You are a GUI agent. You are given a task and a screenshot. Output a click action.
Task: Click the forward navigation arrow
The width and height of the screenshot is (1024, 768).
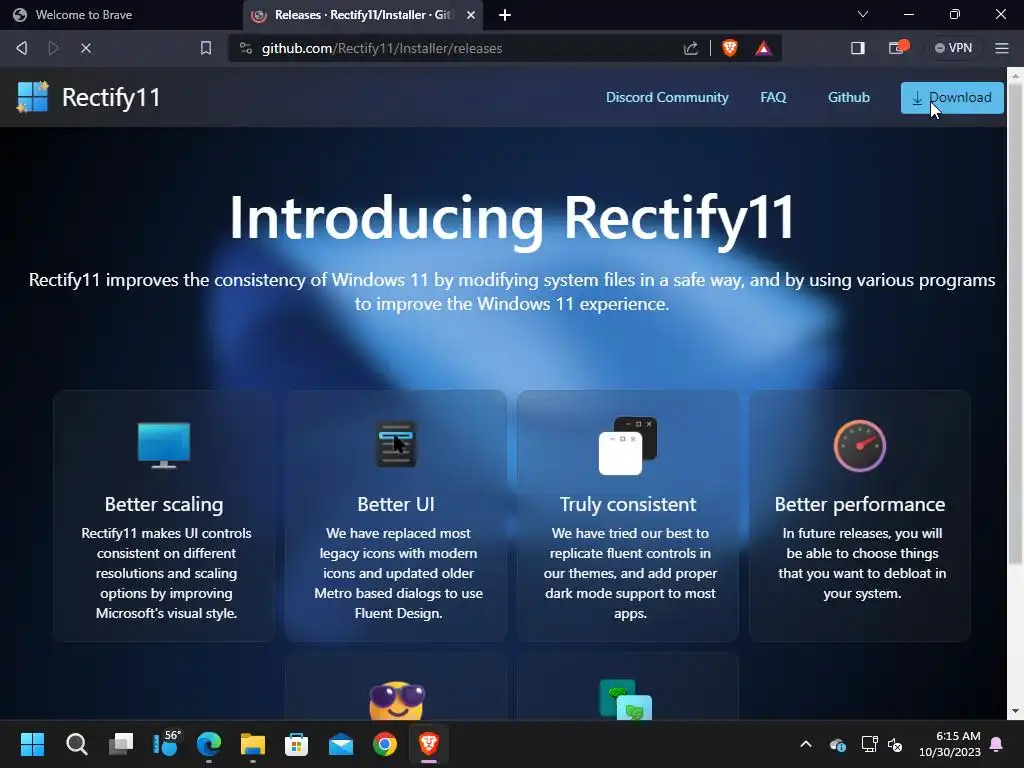pyautogui.click(x=54, y=48)
